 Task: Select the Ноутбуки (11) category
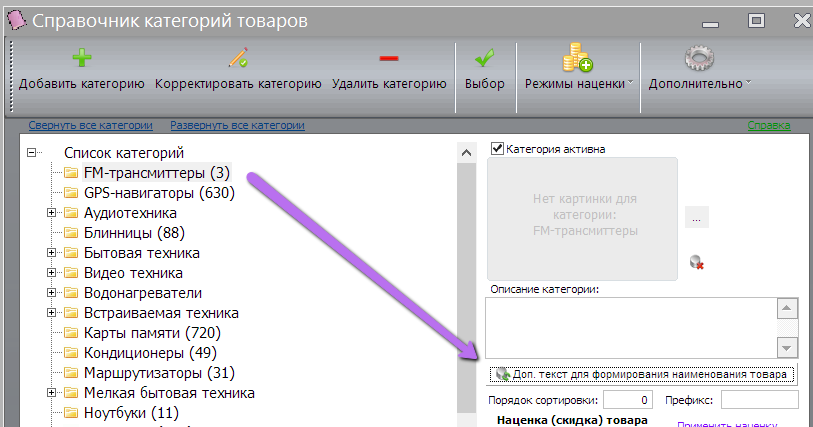point(131,413)
